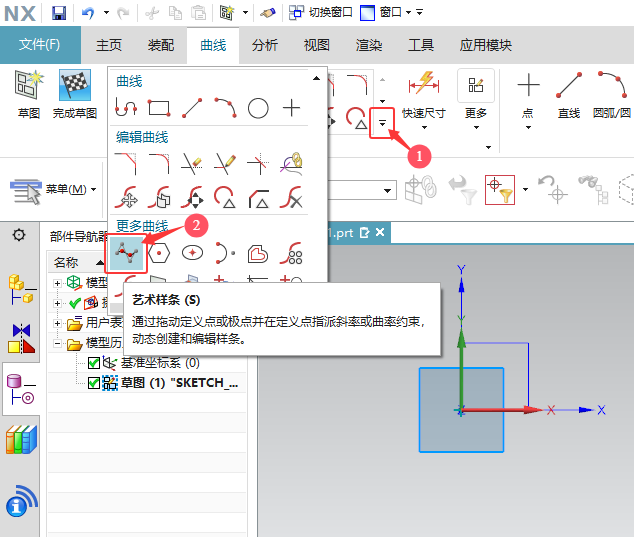Viewport: 634px width, 537px height.
Task: Select the Make Corner tool
Action: coord(258,164)
